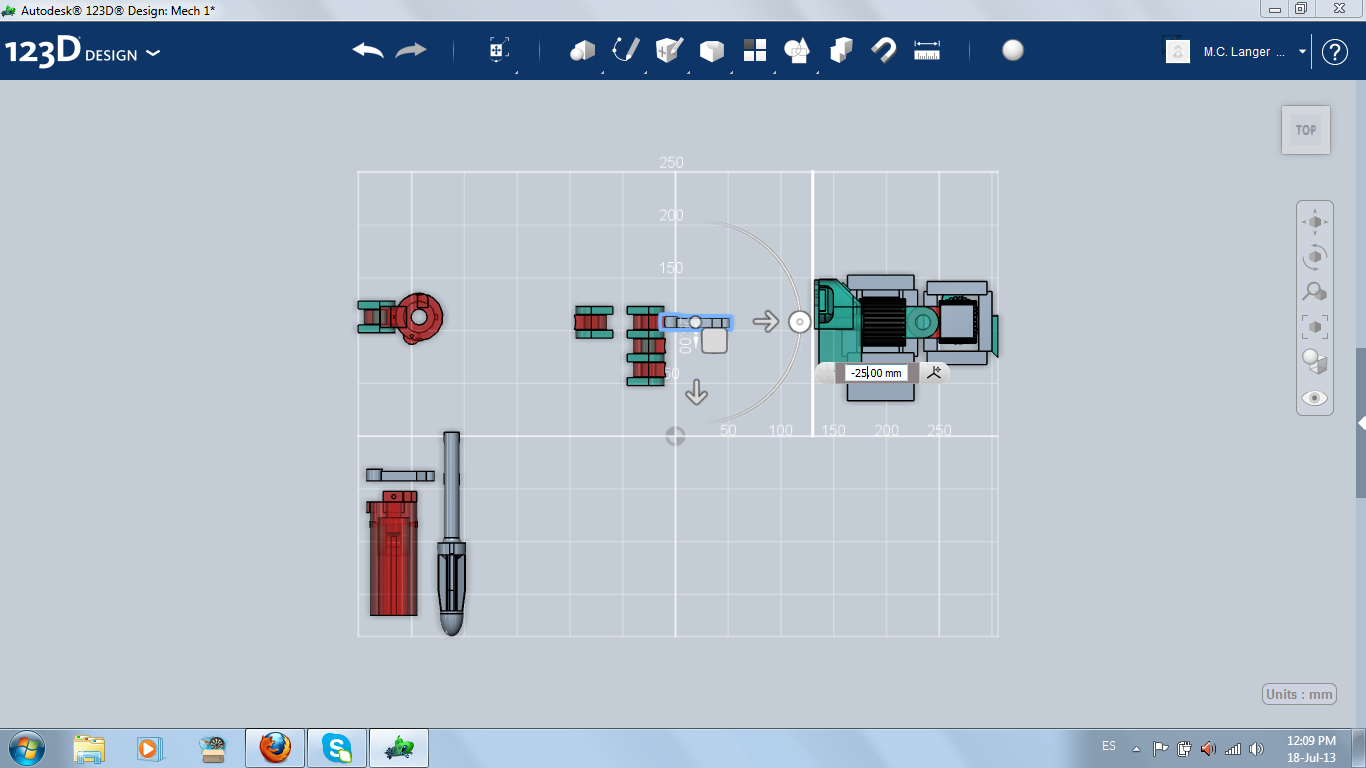This screenshot has height=768, width=1366.
Task: Open Windows Explorer from the taskbar
Action: pyautogui.click(x=89, y=748)
